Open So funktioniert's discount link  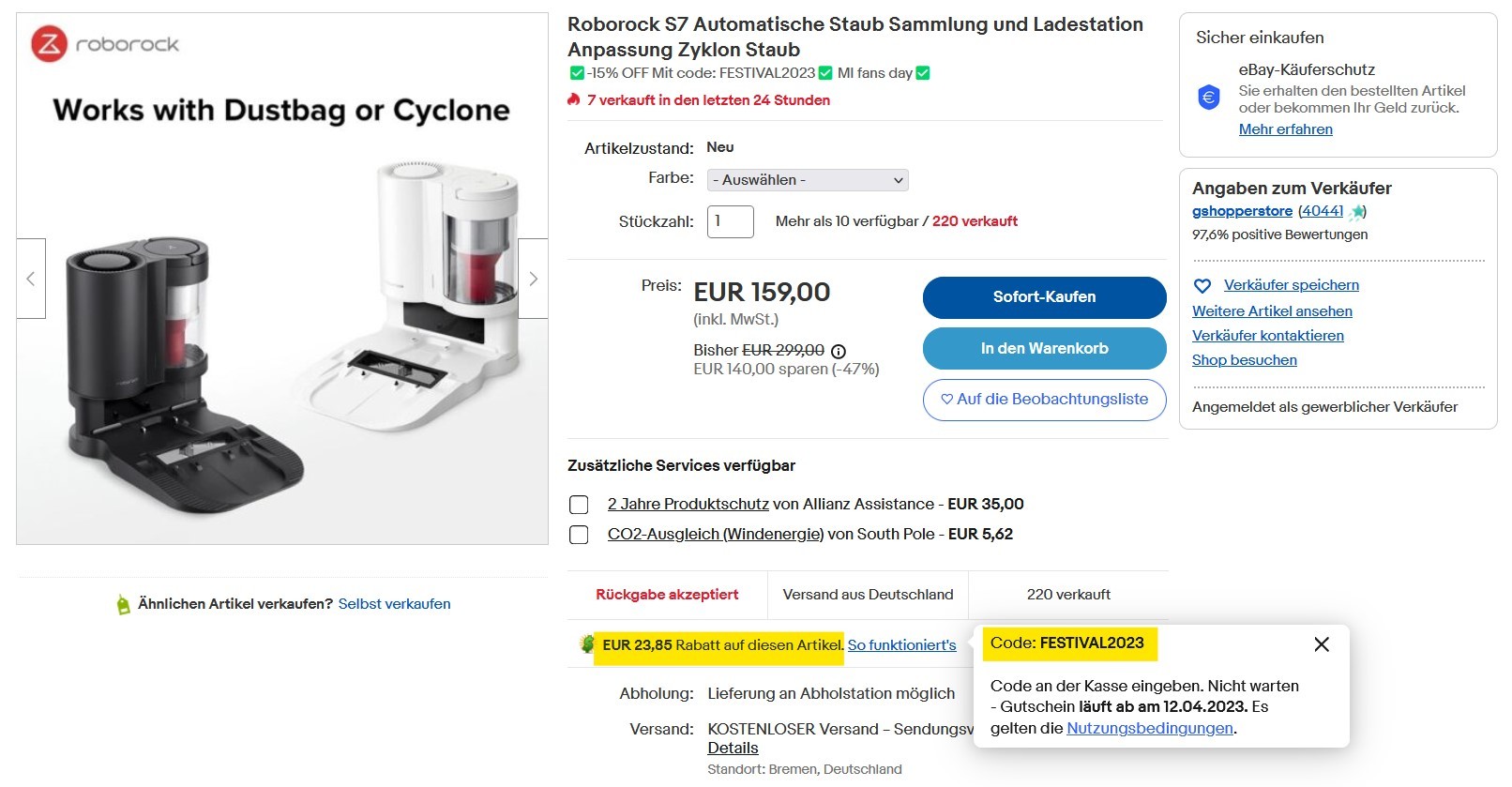(x=902, y=645)
